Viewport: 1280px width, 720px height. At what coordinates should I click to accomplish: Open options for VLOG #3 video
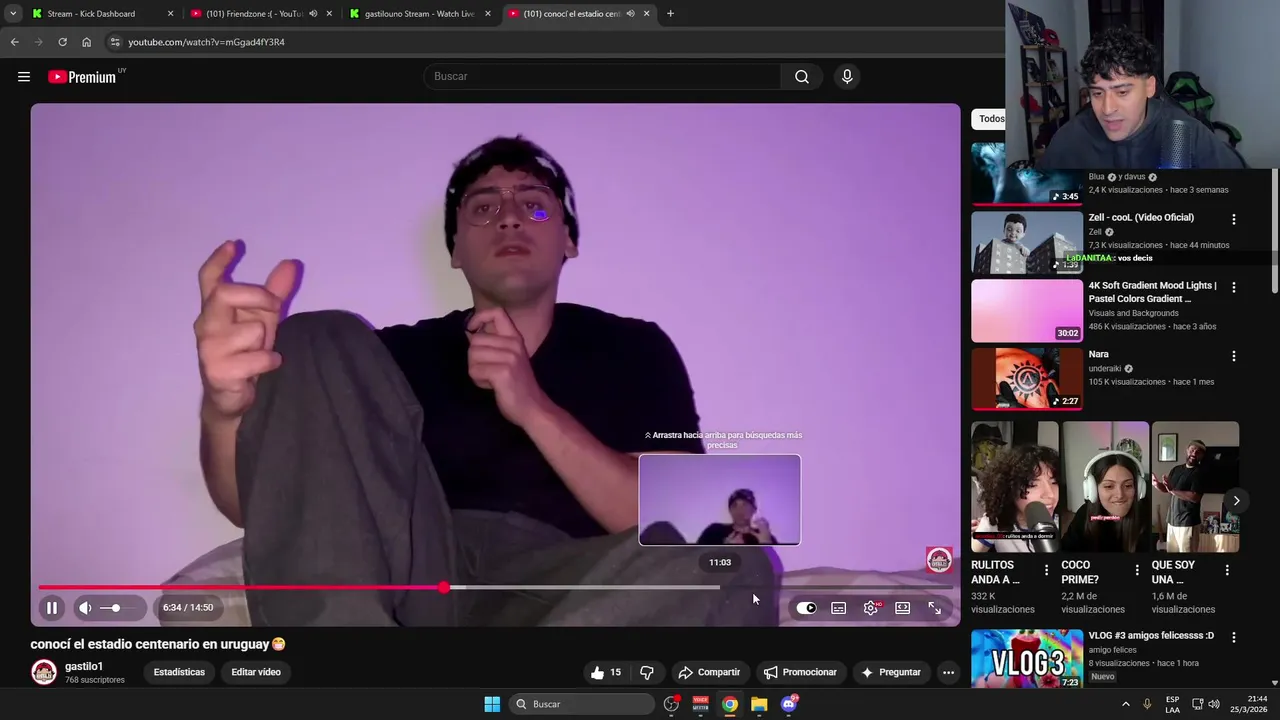1233,637
